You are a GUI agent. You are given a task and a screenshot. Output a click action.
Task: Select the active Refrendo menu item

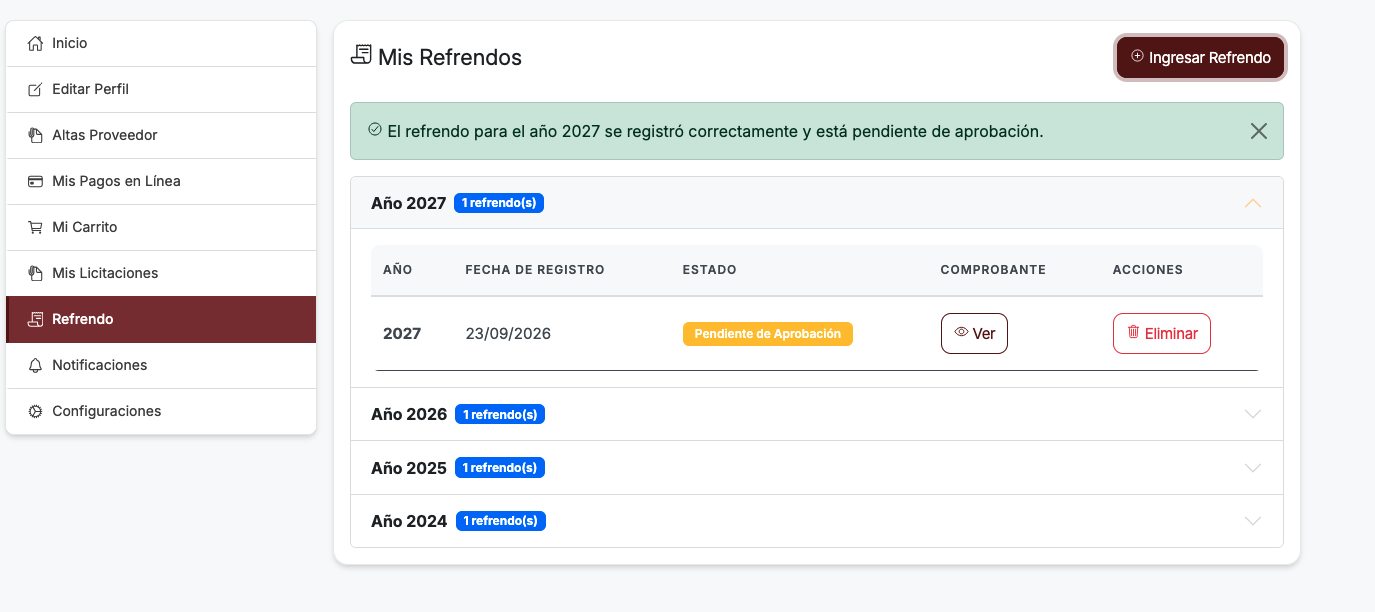[x=161, y=319]
